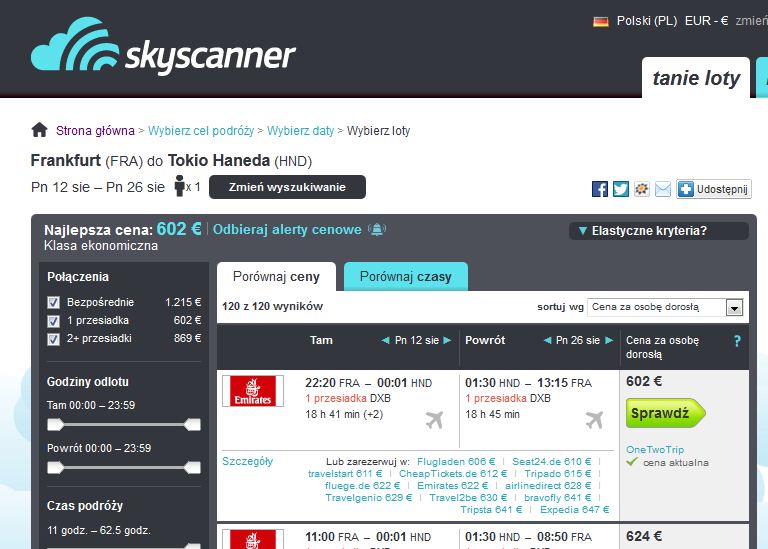The width and height of the screenshot is (768, 549).
Task: Book via Travel2be 630 €
Action: click(468, 498)
